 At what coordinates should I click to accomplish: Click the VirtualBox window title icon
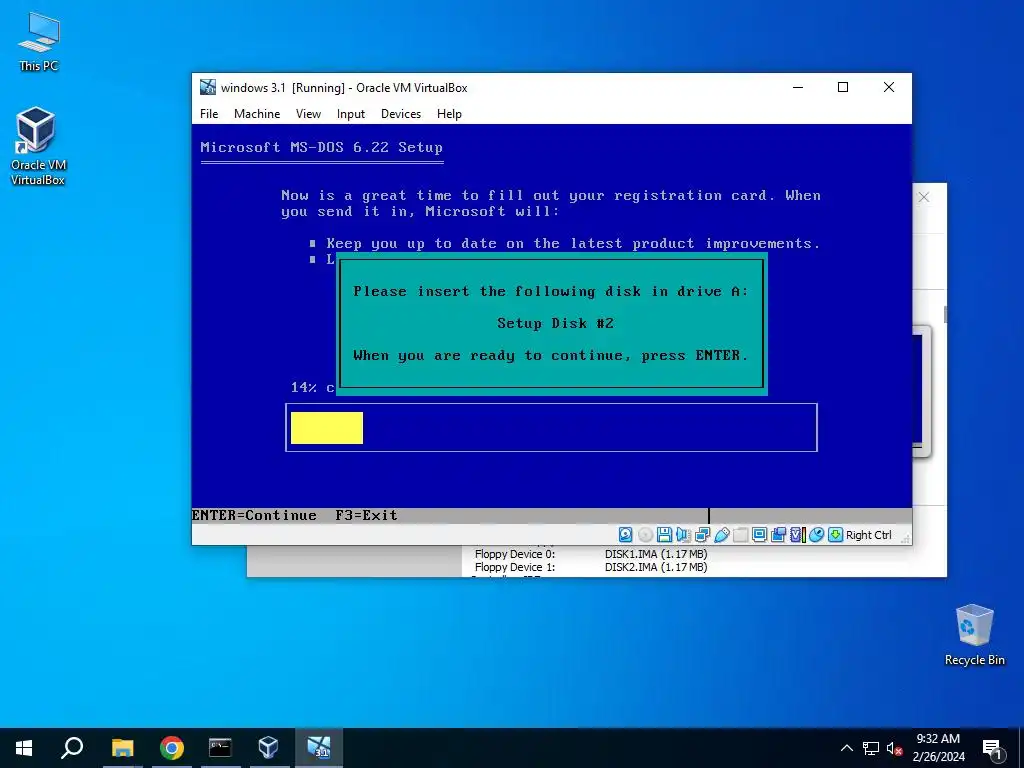click(208, 88)
